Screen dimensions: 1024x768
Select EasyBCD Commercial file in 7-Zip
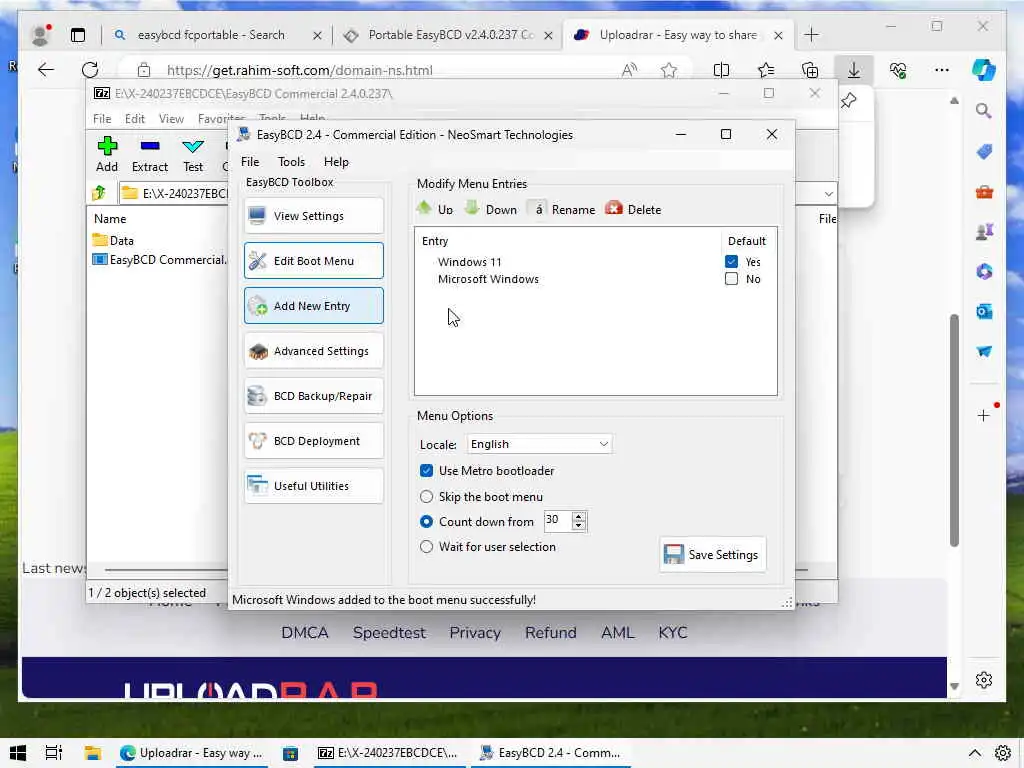click(160, 260)
